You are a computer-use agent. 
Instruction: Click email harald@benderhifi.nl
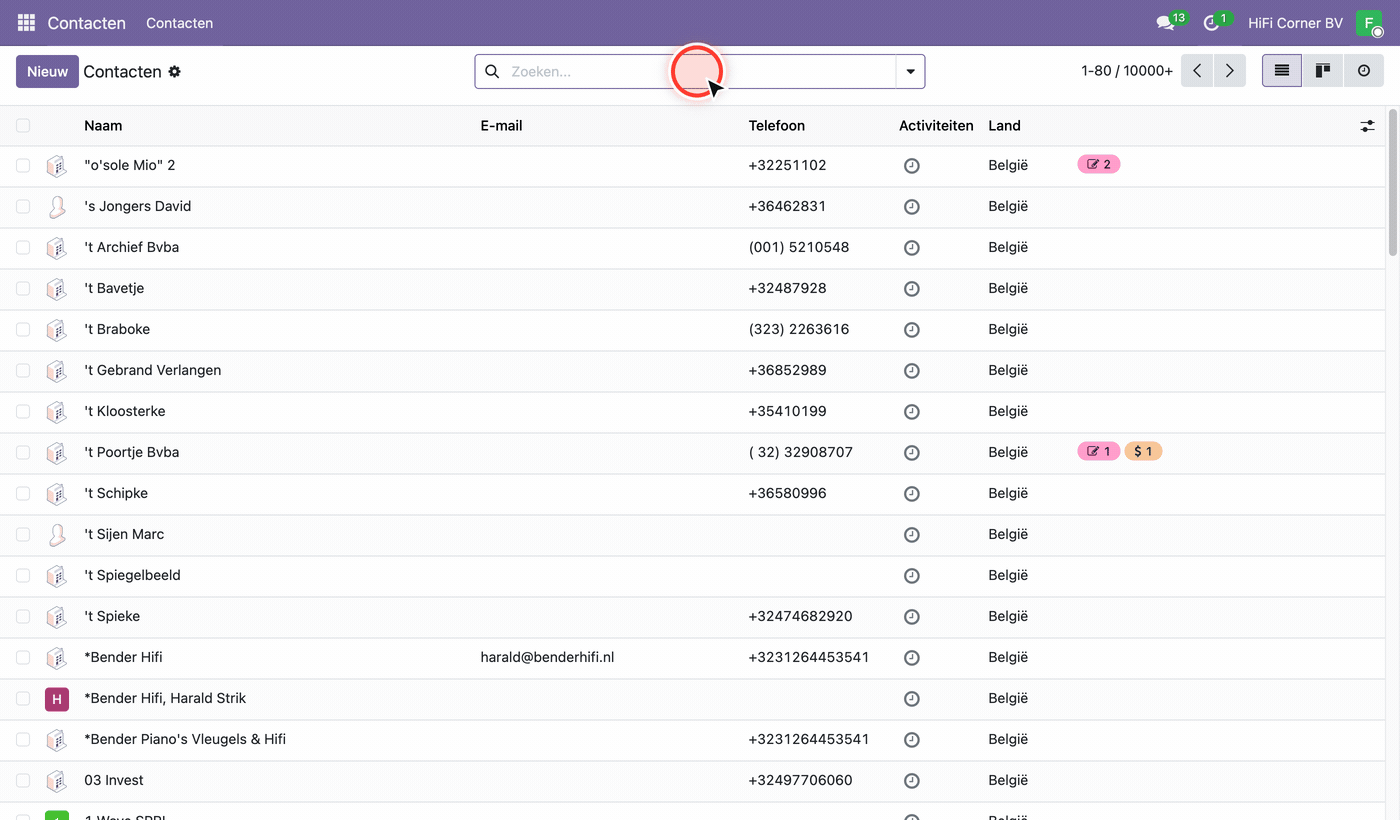point(547,657)
